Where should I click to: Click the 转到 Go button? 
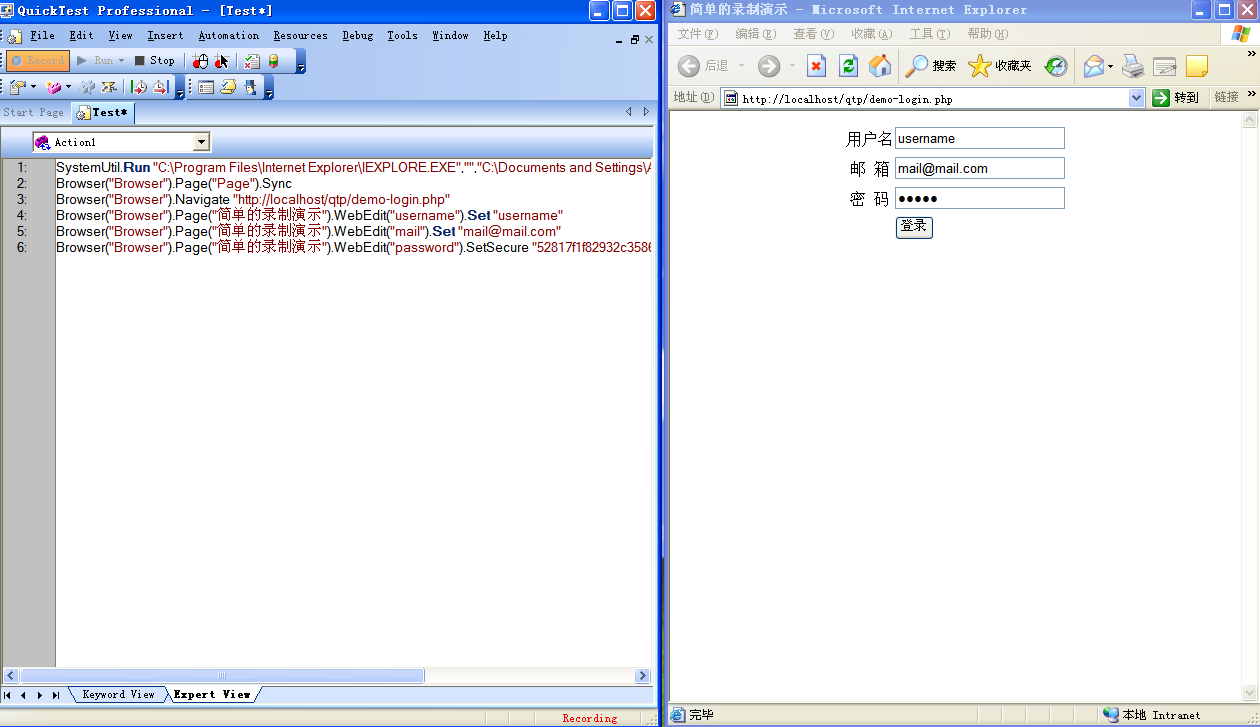(1176, 98)
